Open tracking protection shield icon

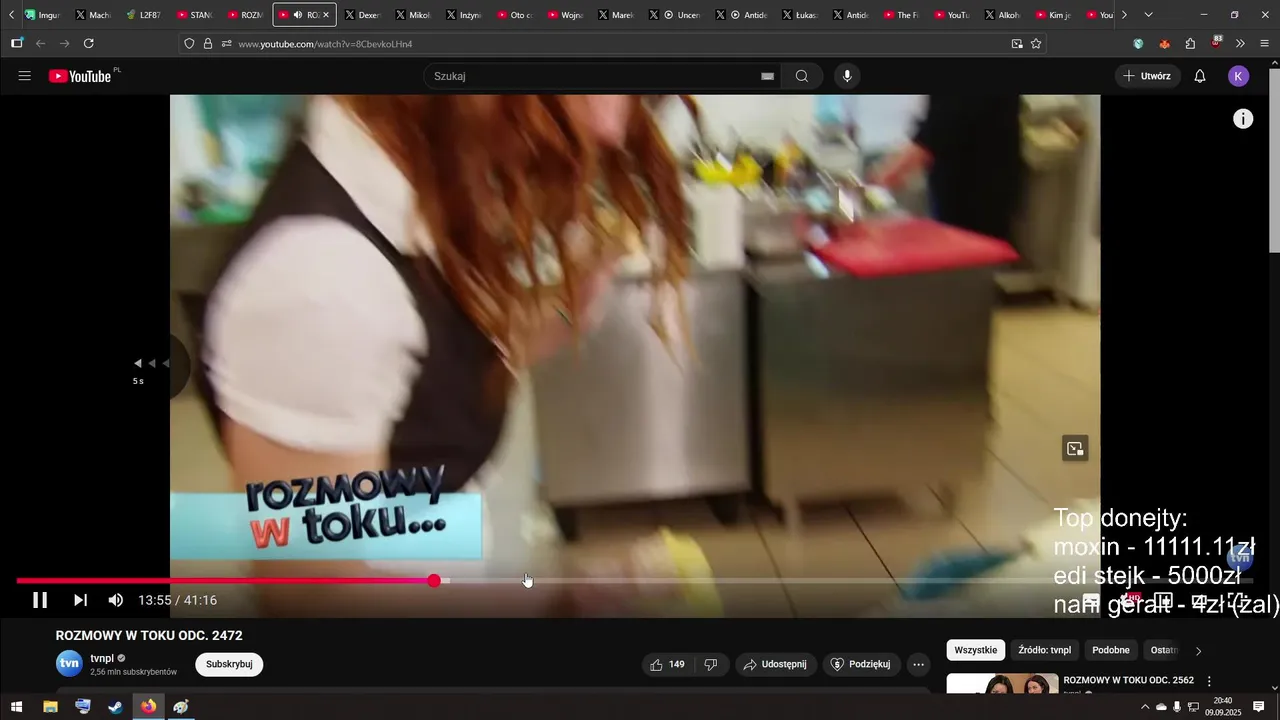189,44
